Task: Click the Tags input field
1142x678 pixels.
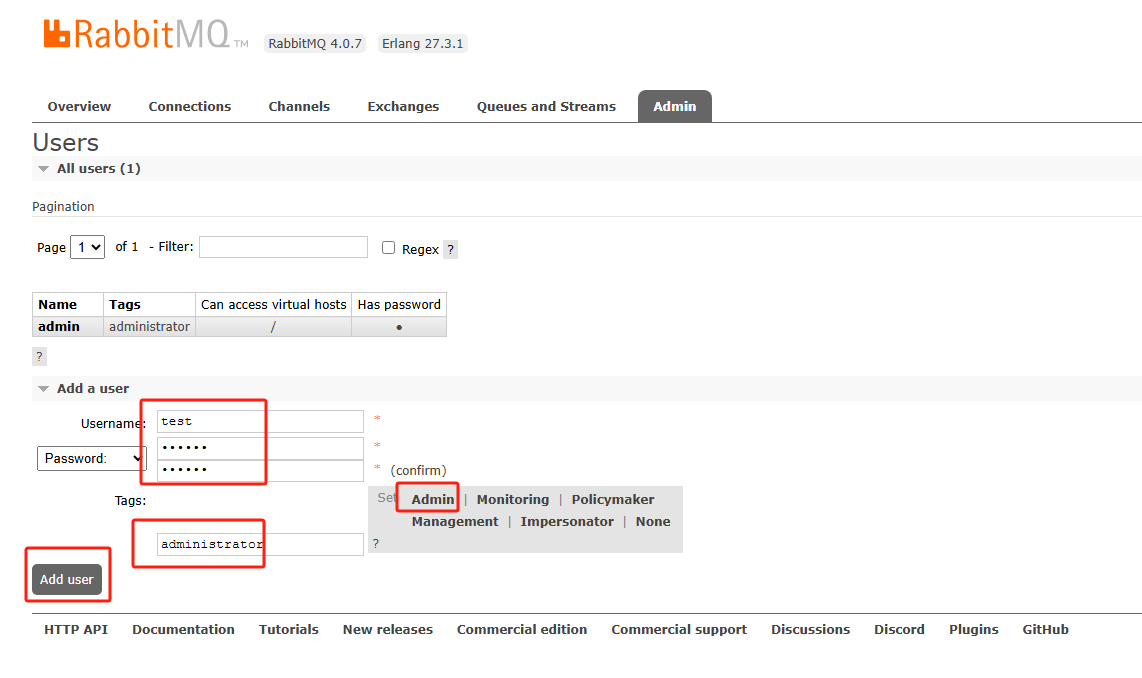Action: [x=260, y=544]
